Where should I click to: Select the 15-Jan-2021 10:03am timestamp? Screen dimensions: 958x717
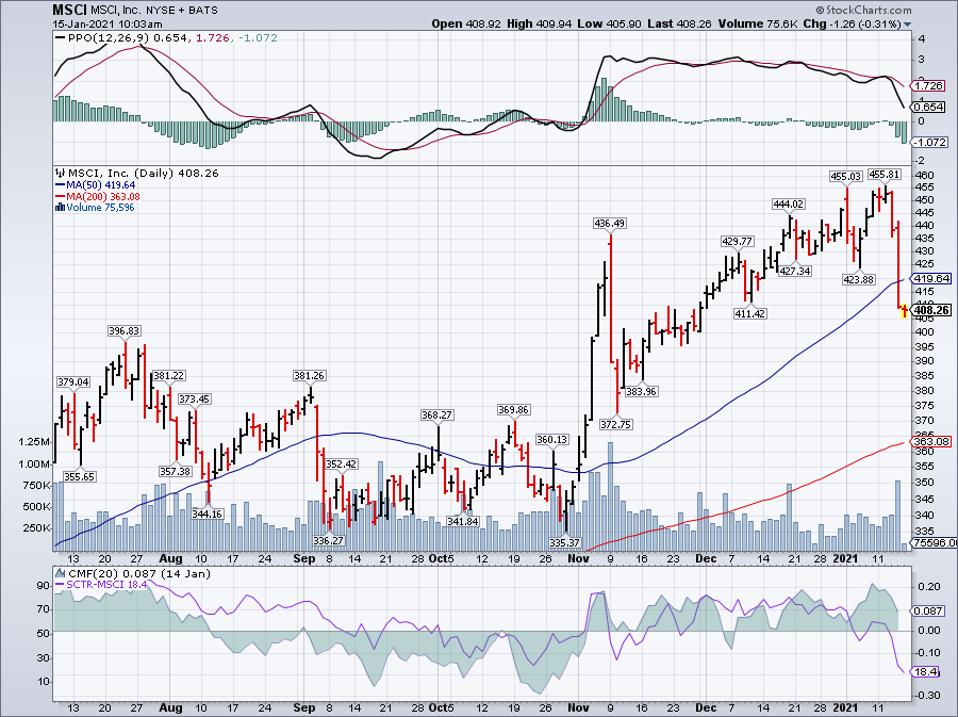click(x=108, y=24)
